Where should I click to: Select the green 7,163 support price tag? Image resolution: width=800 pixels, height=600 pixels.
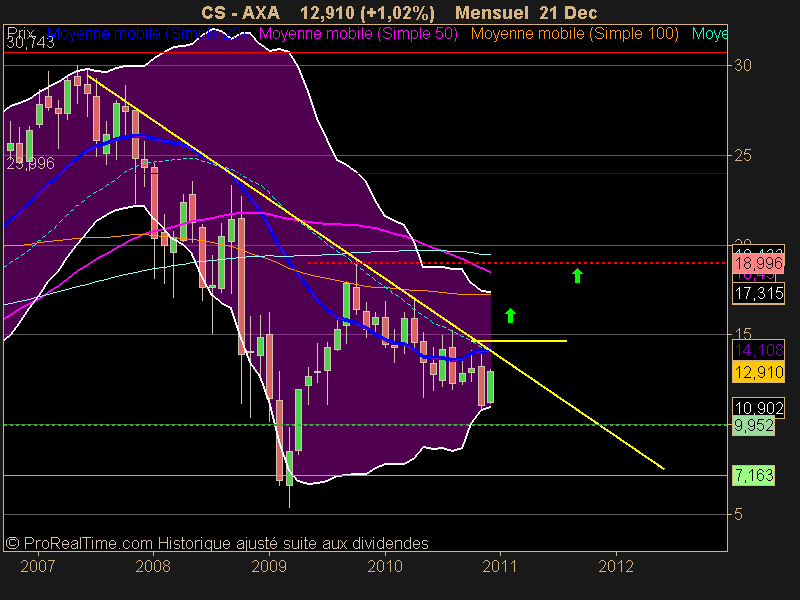point(754,475)
